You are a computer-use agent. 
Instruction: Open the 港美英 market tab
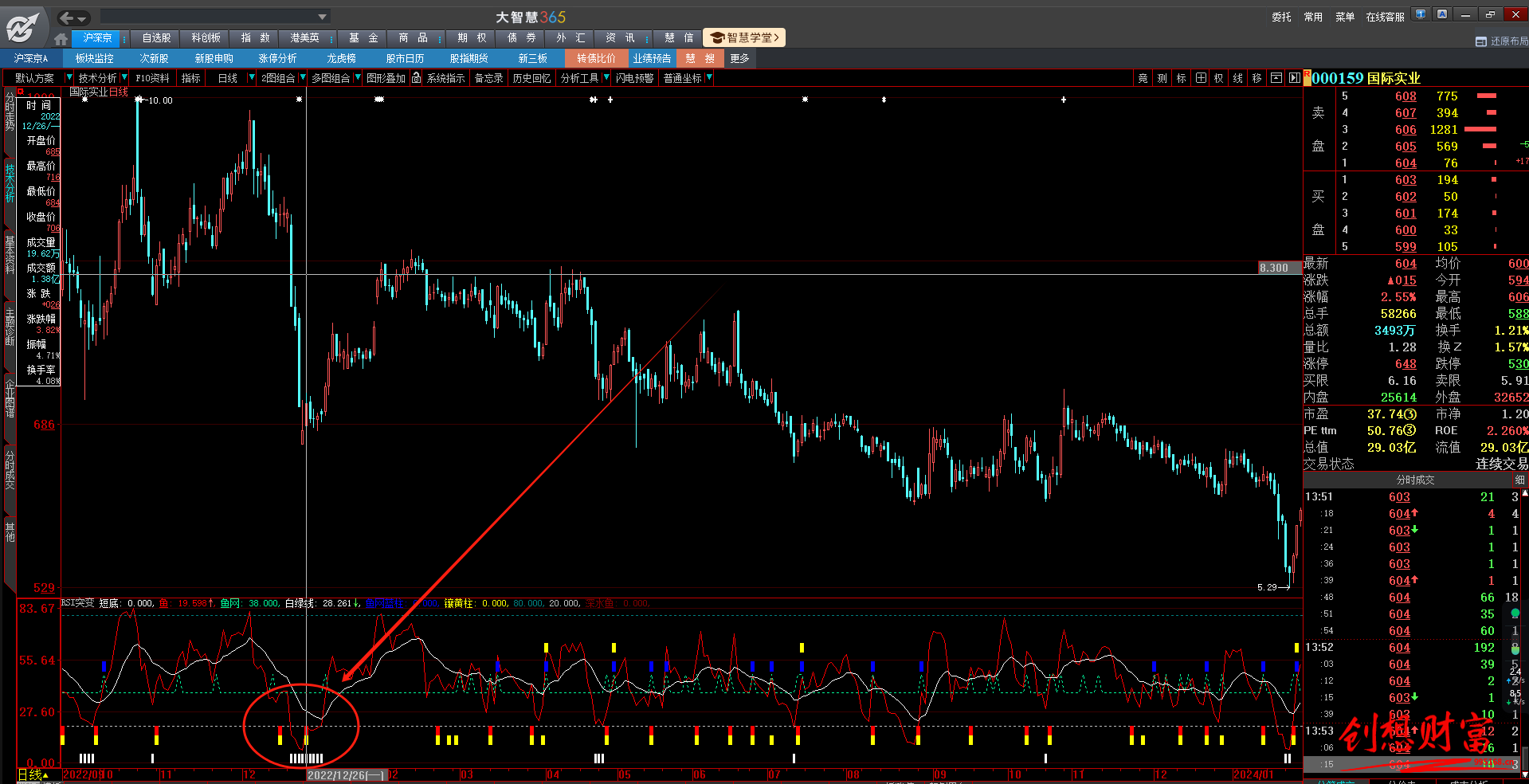click(304, 37)
